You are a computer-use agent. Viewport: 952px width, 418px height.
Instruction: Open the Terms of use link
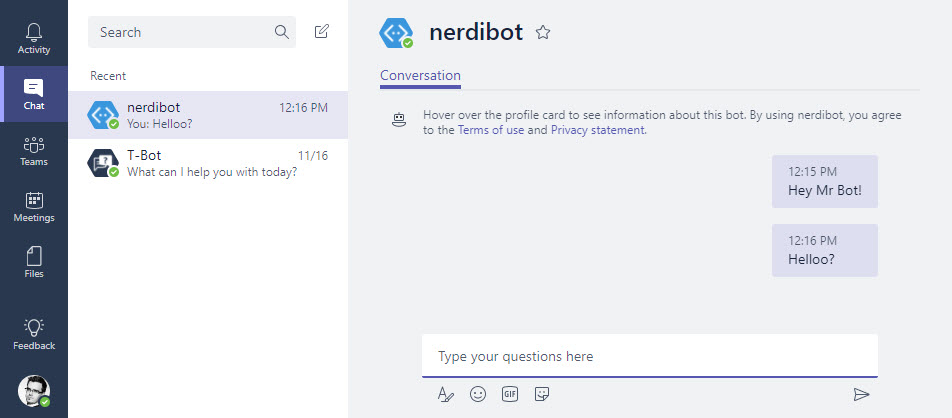click(x=491, y=130)
